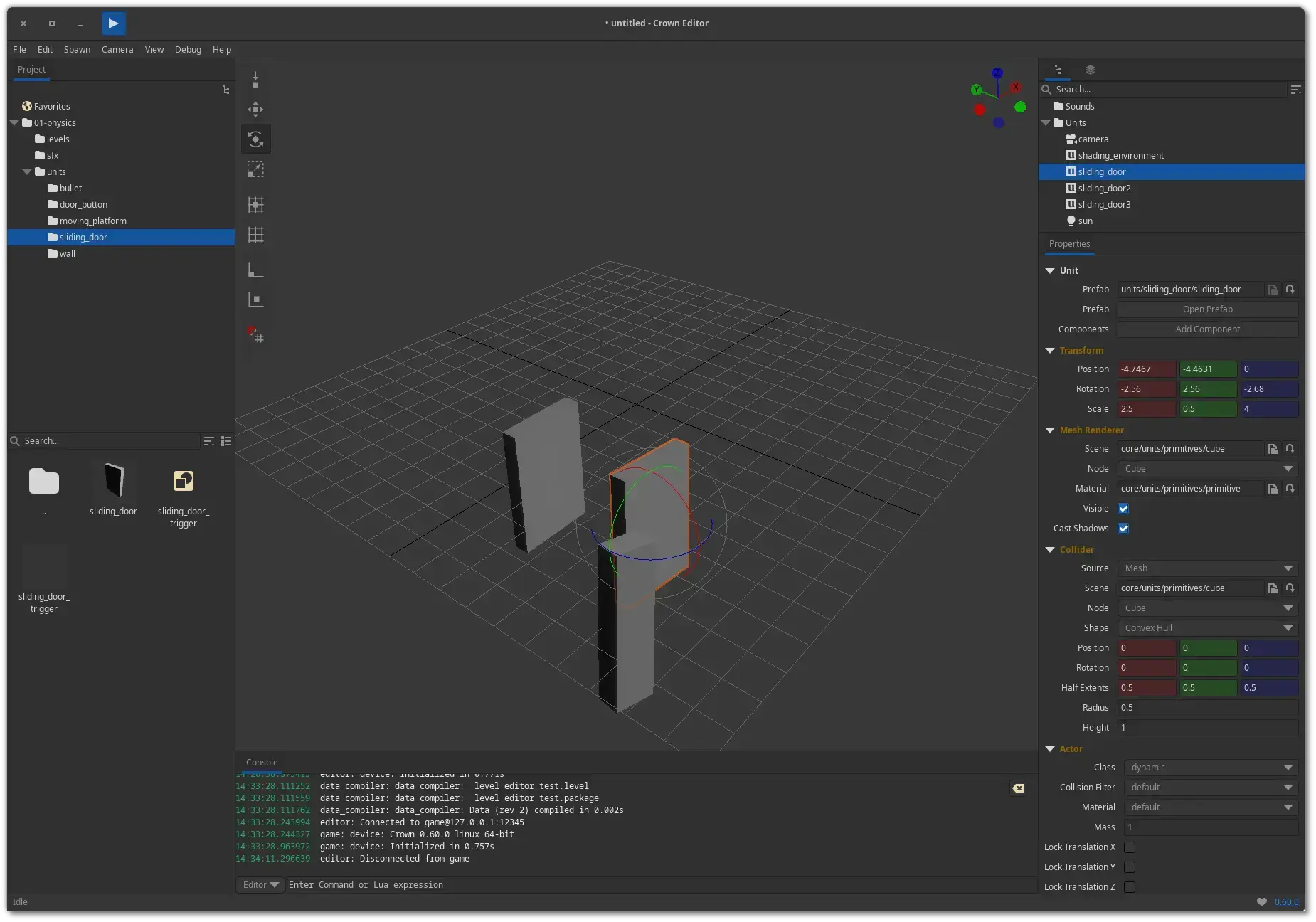
Task: Click the heart icon in status bar
Action: pyautogui.click(x=1261, y=901)
